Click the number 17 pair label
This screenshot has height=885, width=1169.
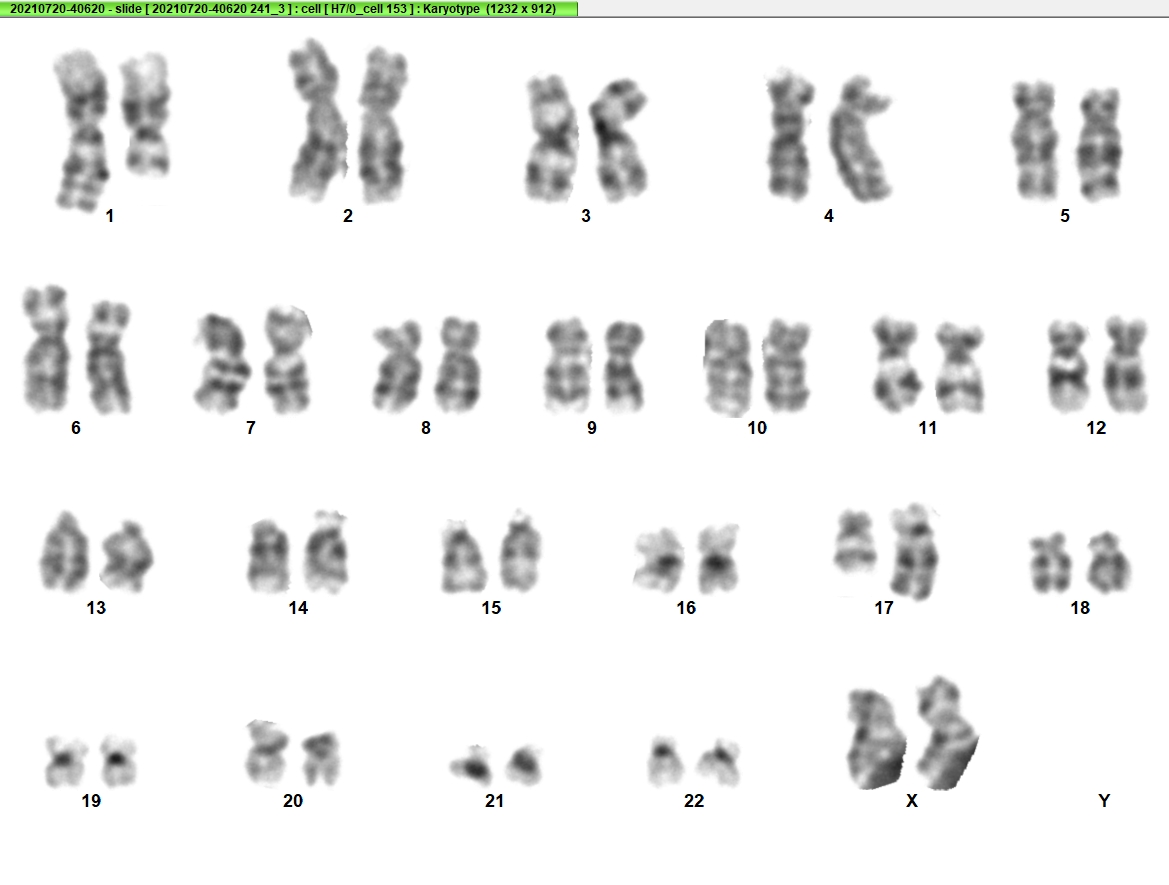(x=883, y=608)
